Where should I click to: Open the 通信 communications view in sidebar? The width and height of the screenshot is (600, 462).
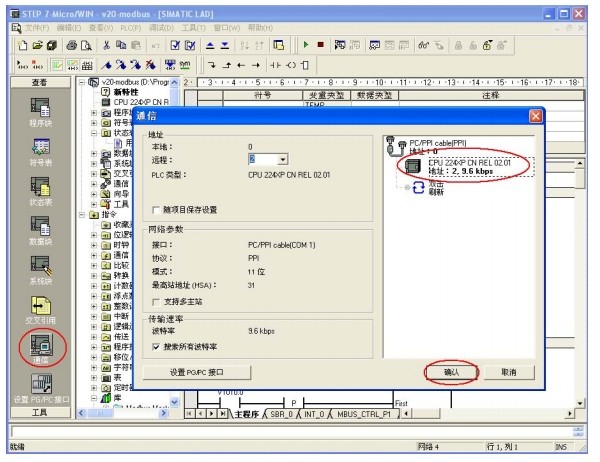[41, 348]
